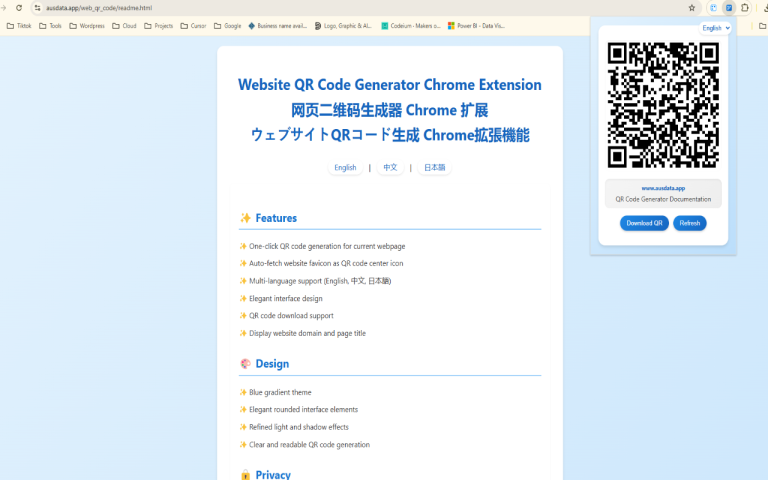Open the Codeium bookmark
Viewport: 768px width, 480px height.
[x=410, y=26]
